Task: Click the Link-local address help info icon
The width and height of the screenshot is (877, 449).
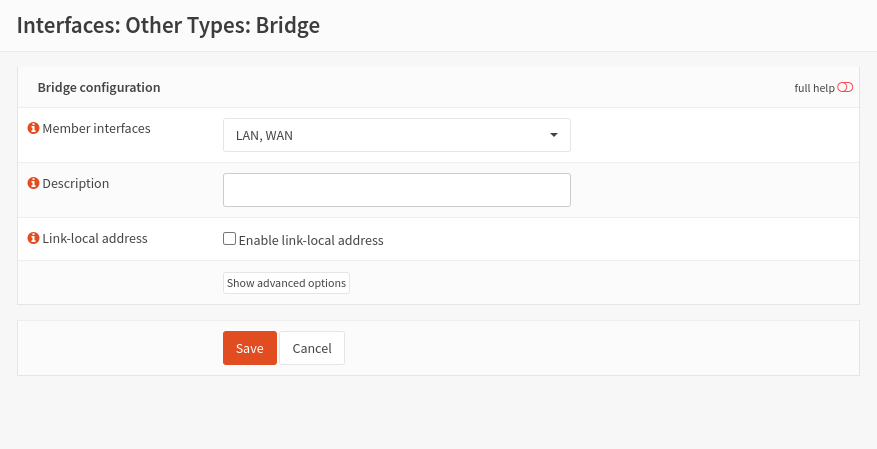Action: point(33,239)
